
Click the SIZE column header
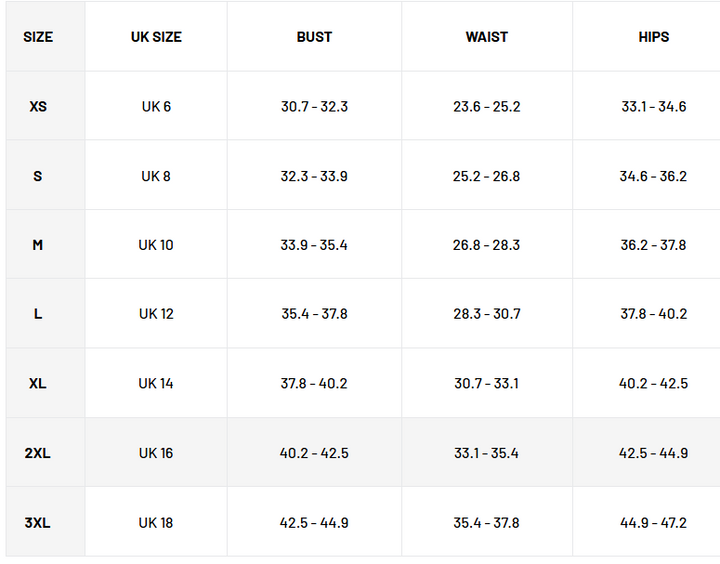point(38,37)
